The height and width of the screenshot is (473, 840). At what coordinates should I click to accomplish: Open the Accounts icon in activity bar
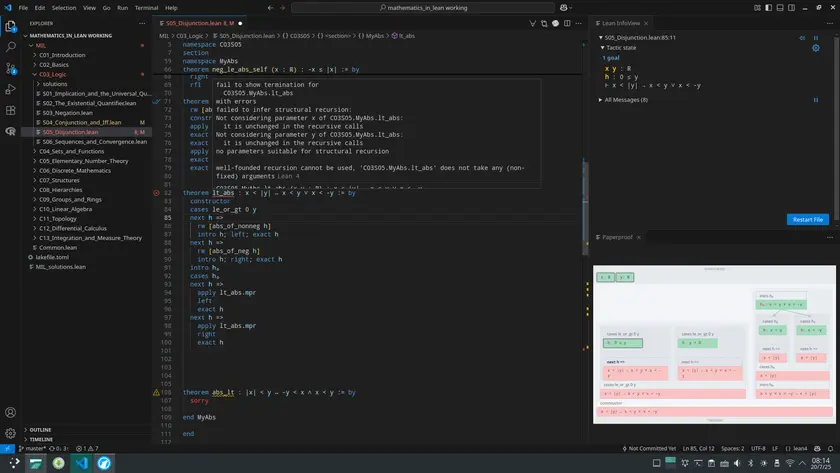(11, 412)
